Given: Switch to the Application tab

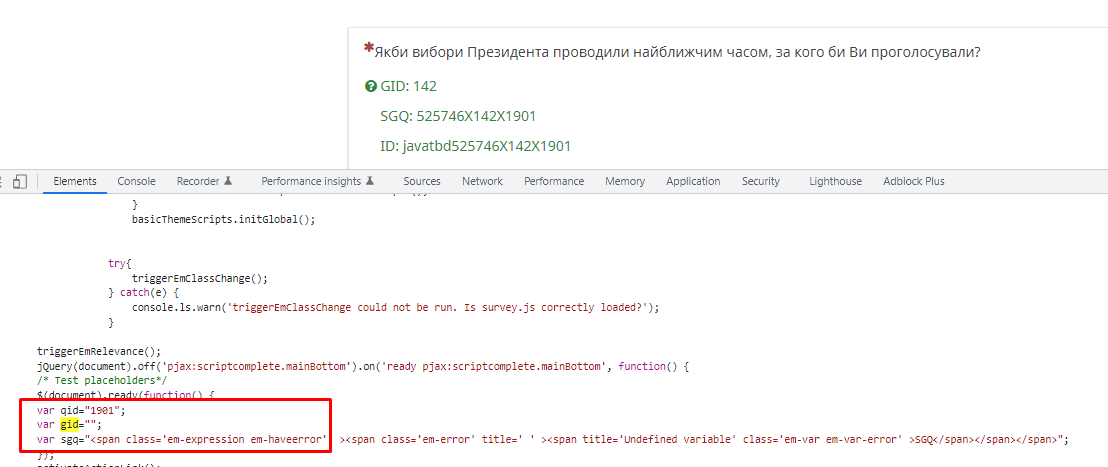Looking at the screenshot, I should coord(693,181).
